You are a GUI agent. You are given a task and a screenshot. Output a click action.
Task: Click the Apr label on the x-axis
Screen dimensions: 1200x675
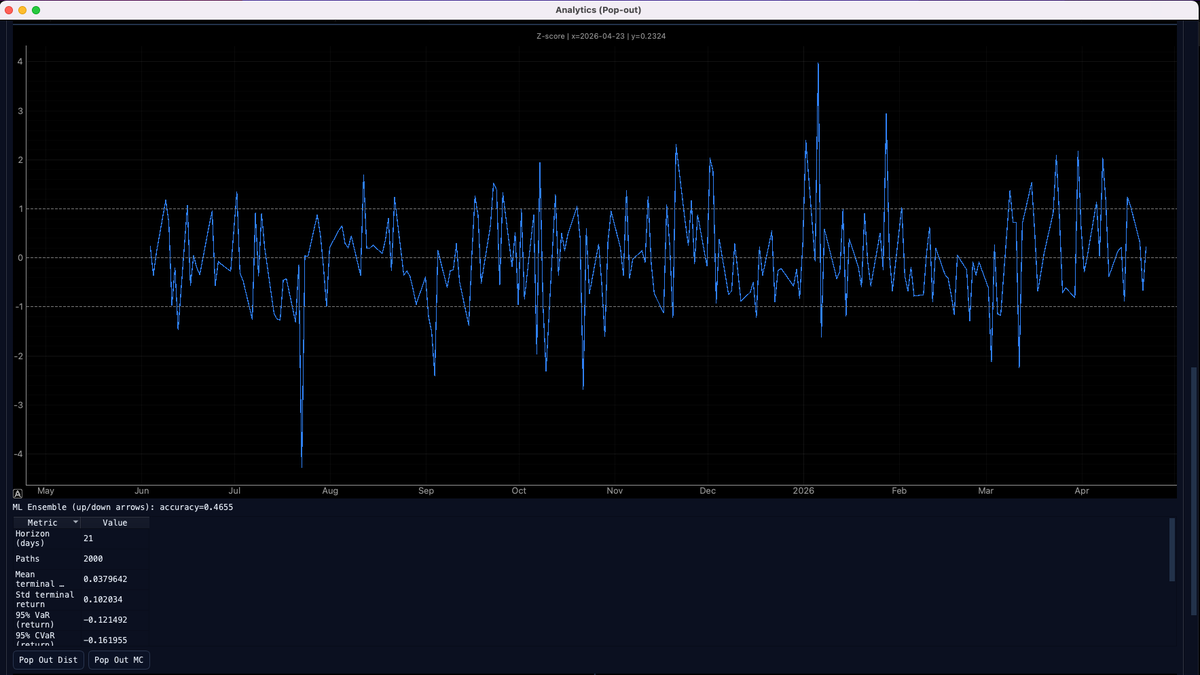(x=1081, y=491)
